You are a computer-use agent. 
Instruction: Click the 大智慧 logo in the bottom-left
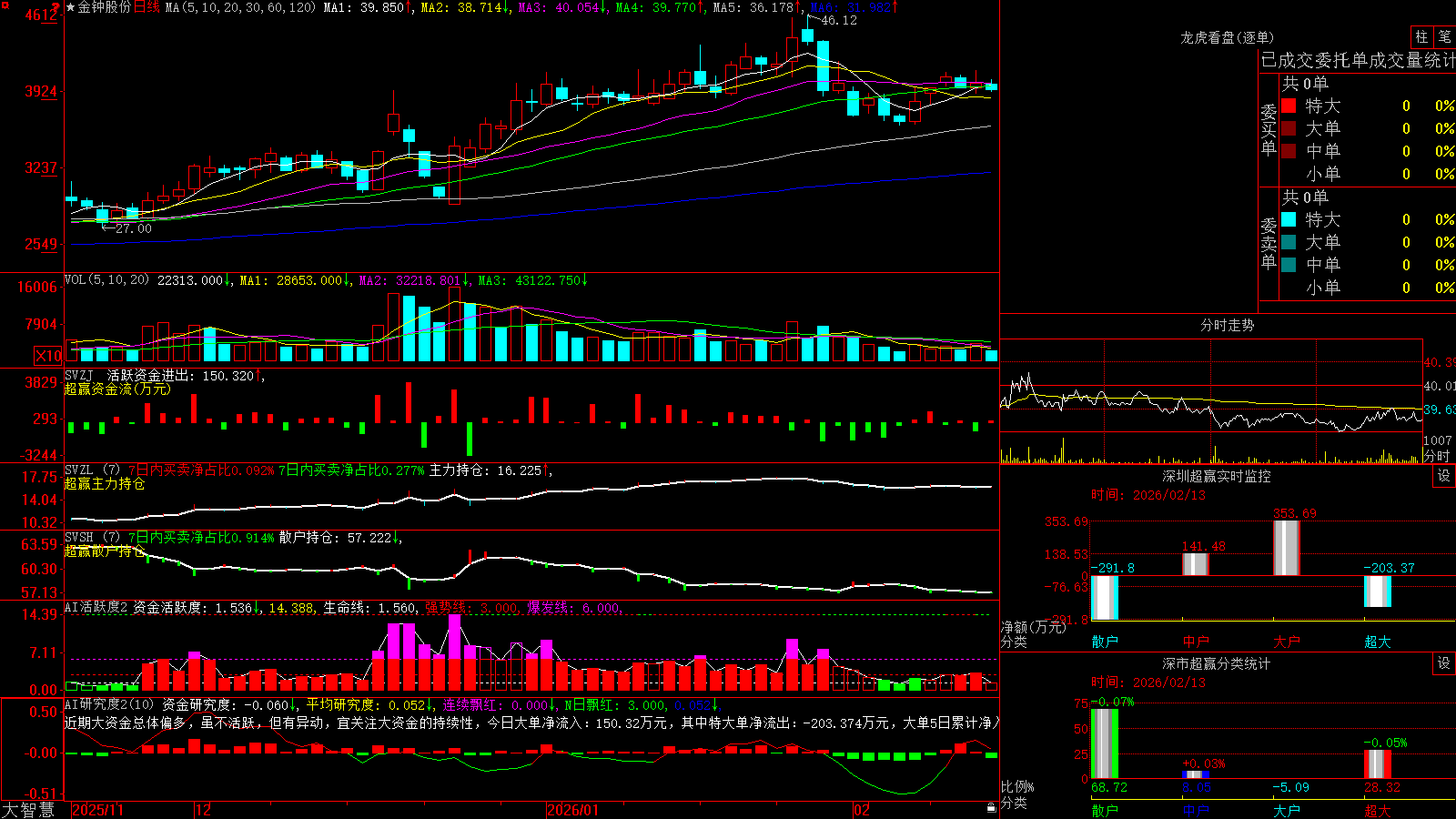click(28, 810)
